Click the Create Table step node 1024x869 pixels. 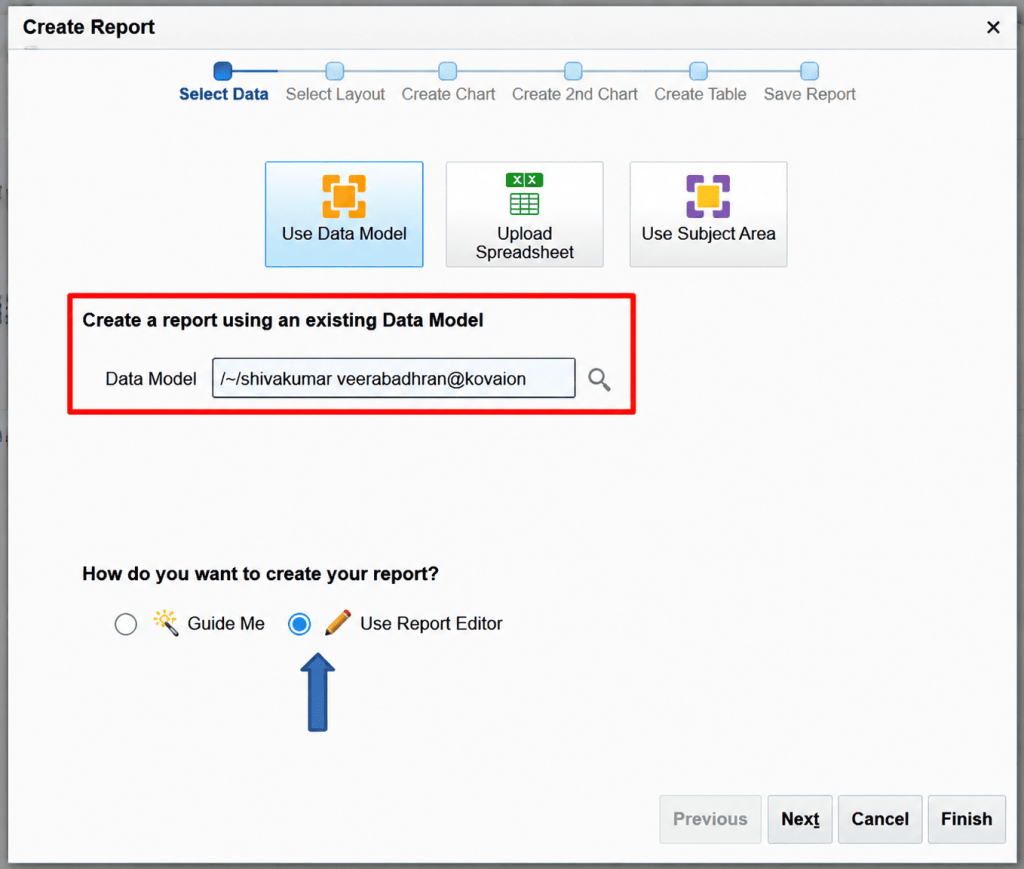tap(698, 71)
